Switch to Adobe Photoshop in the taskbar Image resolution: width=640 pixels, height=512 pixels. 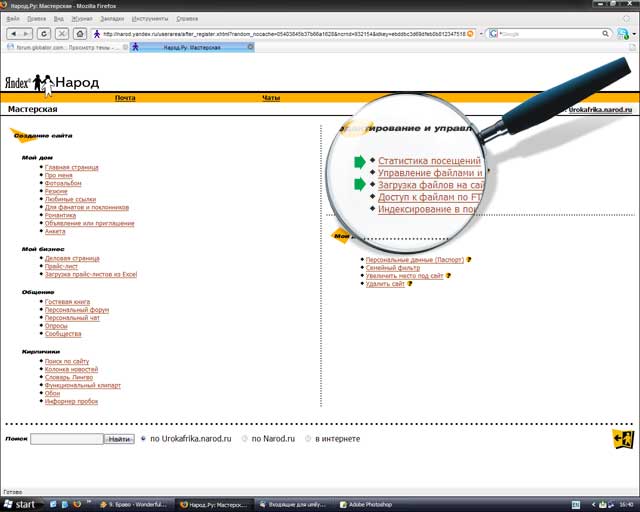pyautogui.click(x=366, y=505)
